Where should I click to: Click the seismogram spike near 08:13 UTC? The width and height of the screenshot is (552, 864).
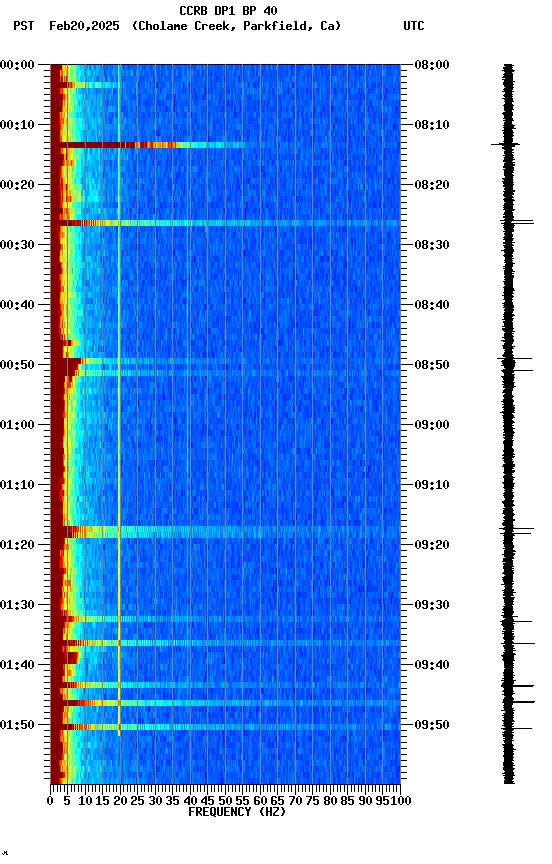click(x=505, y=145)
